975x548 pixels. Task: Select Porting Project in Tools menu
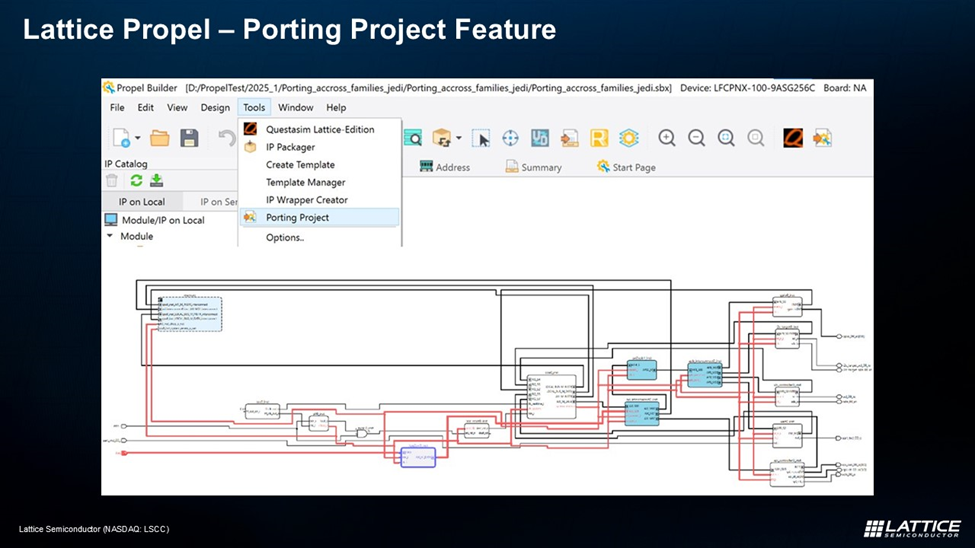coord(320,217)
